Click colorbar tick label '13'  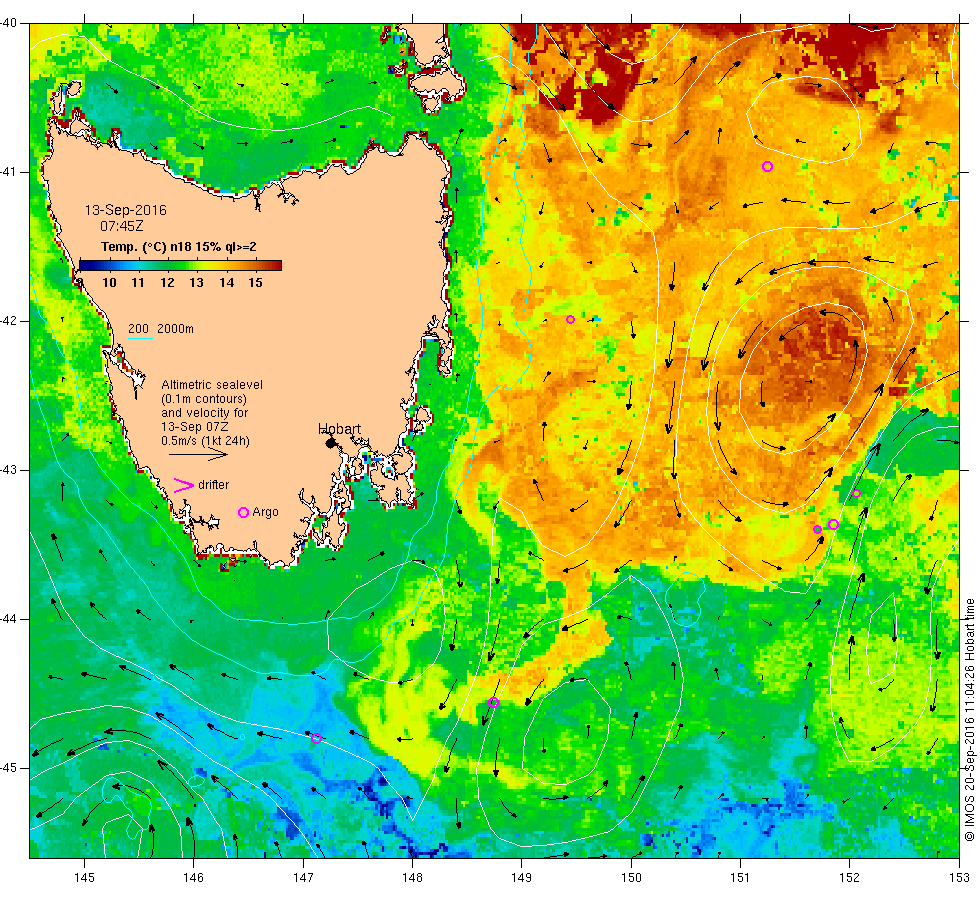196,283
